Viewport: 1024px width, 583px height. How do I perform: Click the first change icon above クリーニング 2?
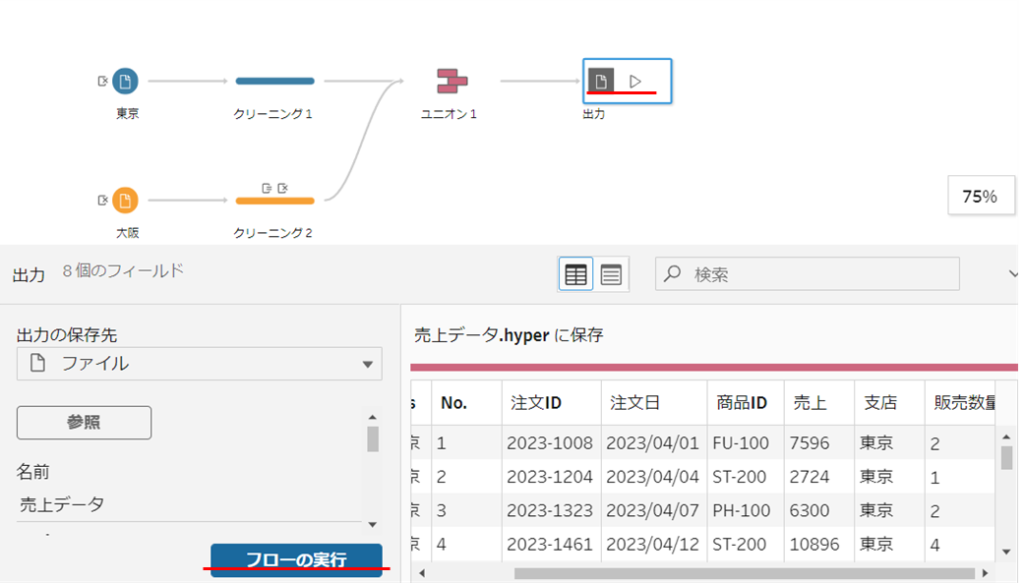tap(266, 188)
